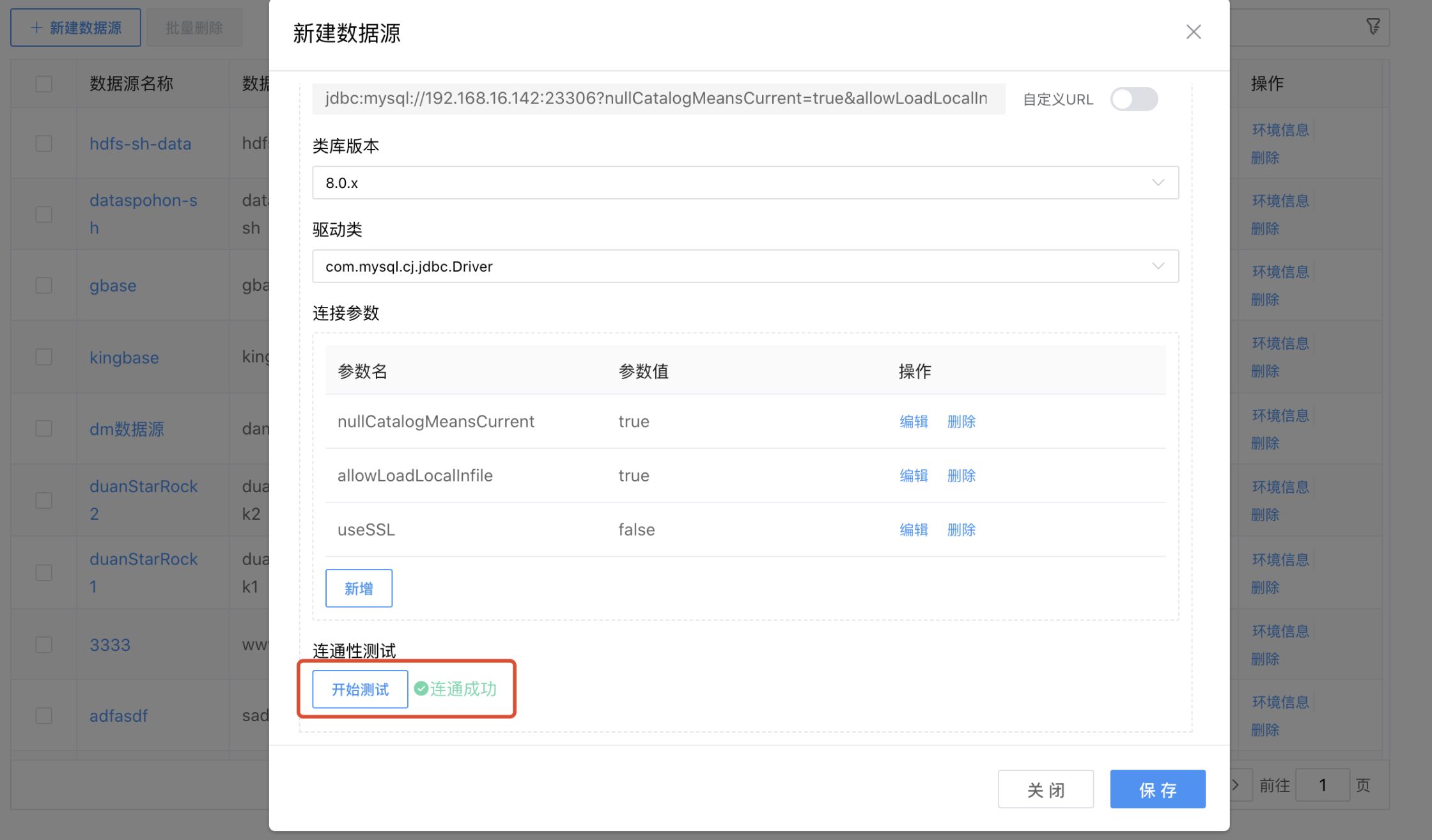
Task: Click 编辑 next to useSSL parameter
Action: 914,529
